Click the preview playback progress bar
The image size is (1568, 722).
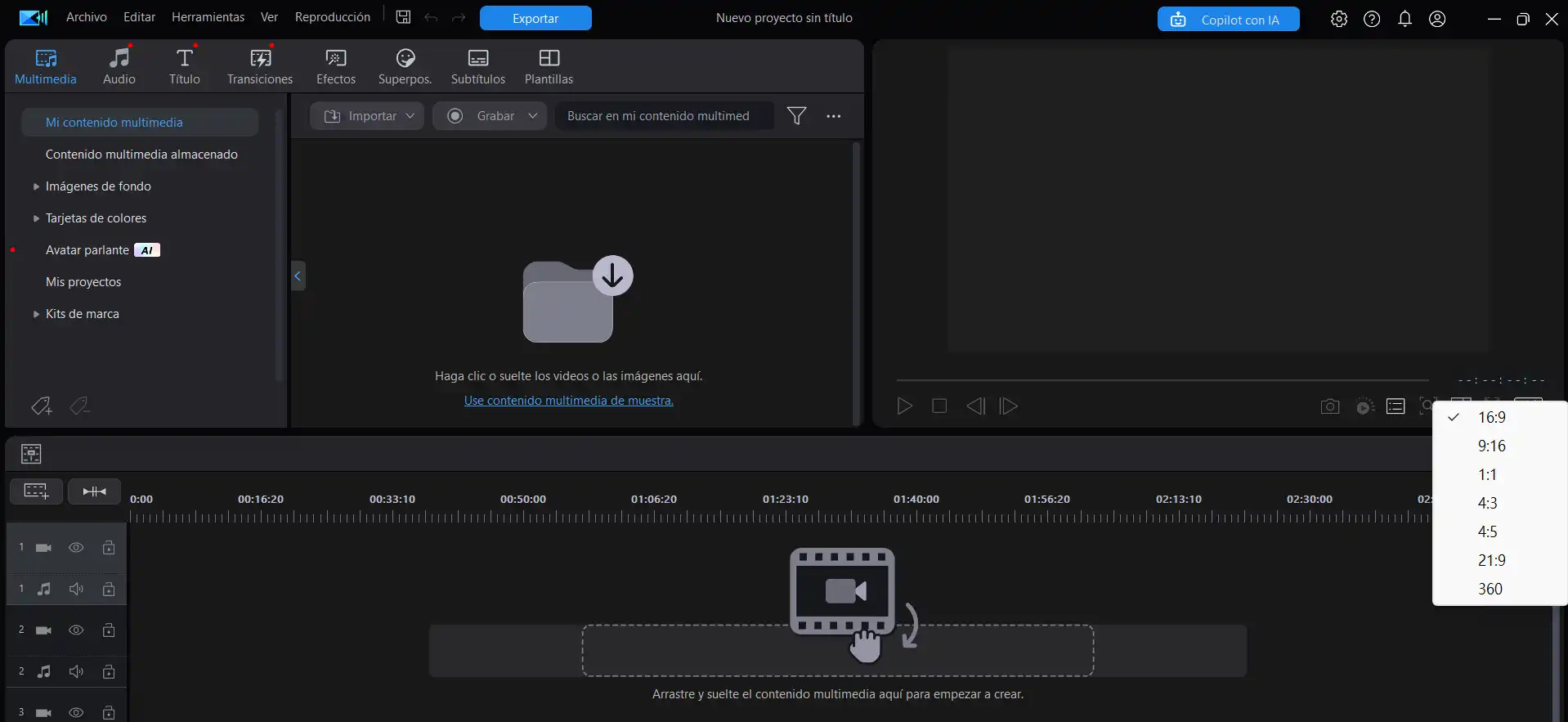tap(1162, 380)
